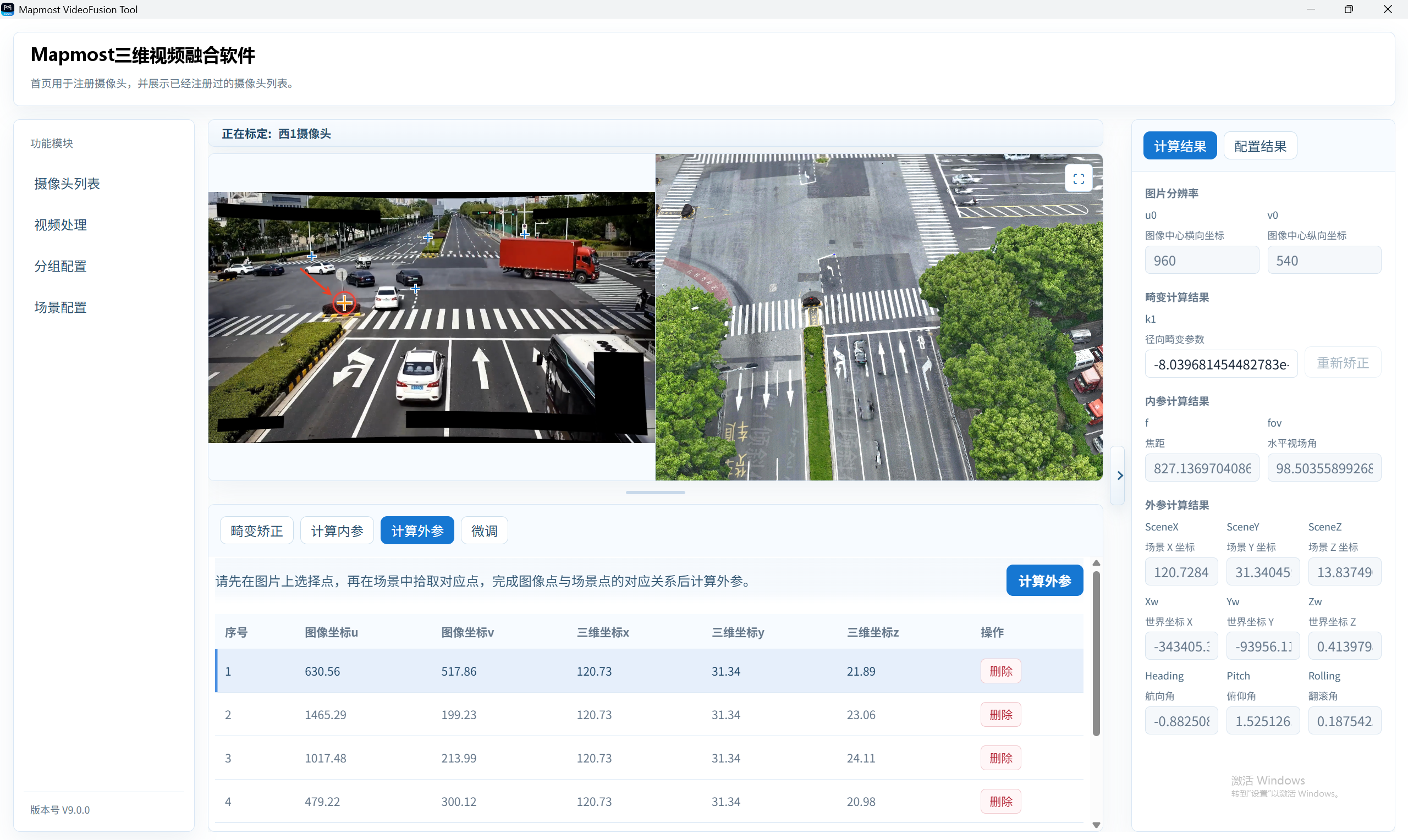This screenshot has width=1408, height=840.
Task: Select the 畸变矫正 step tab
Action: pyautogui.click(x=256, y=530)
